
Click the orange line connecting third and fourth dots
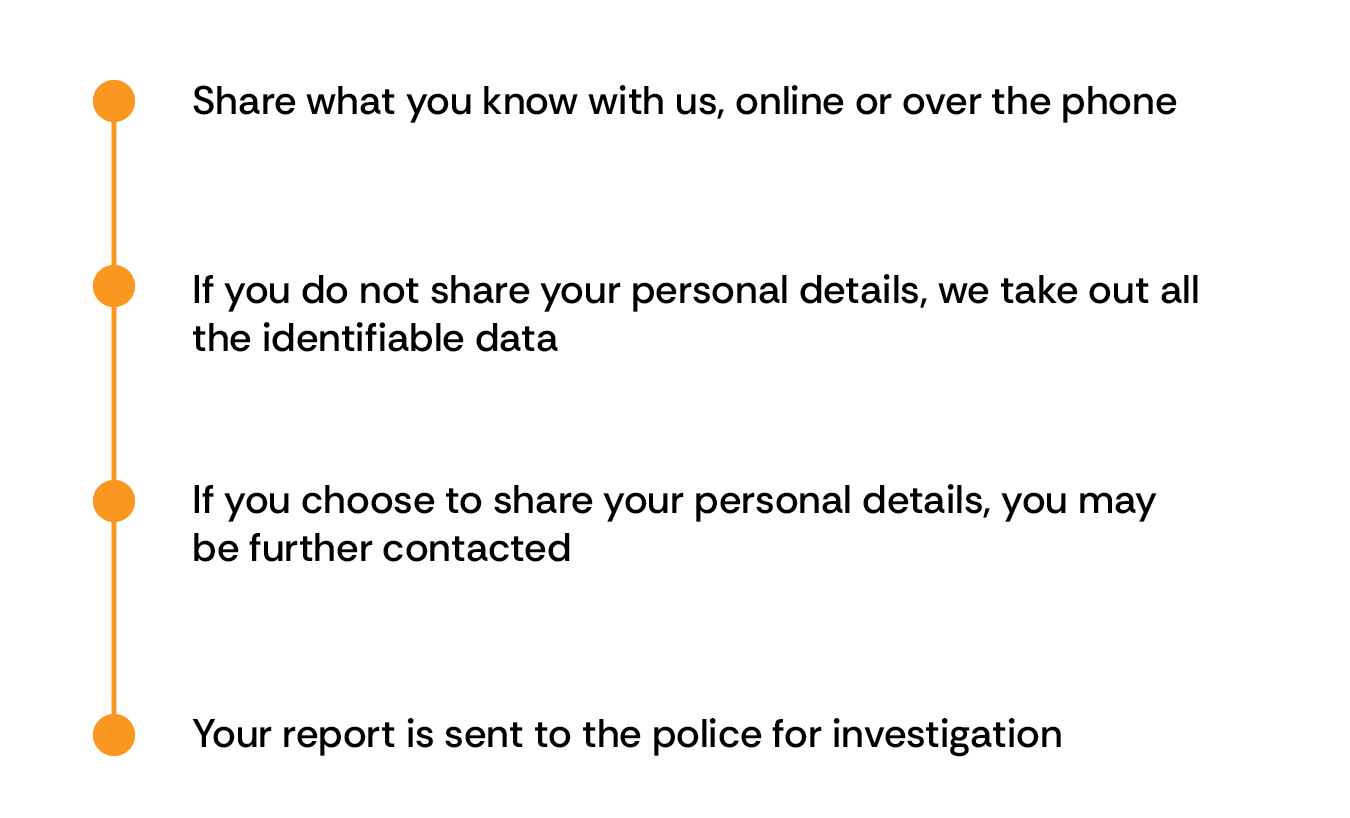[x=114, y=617]
